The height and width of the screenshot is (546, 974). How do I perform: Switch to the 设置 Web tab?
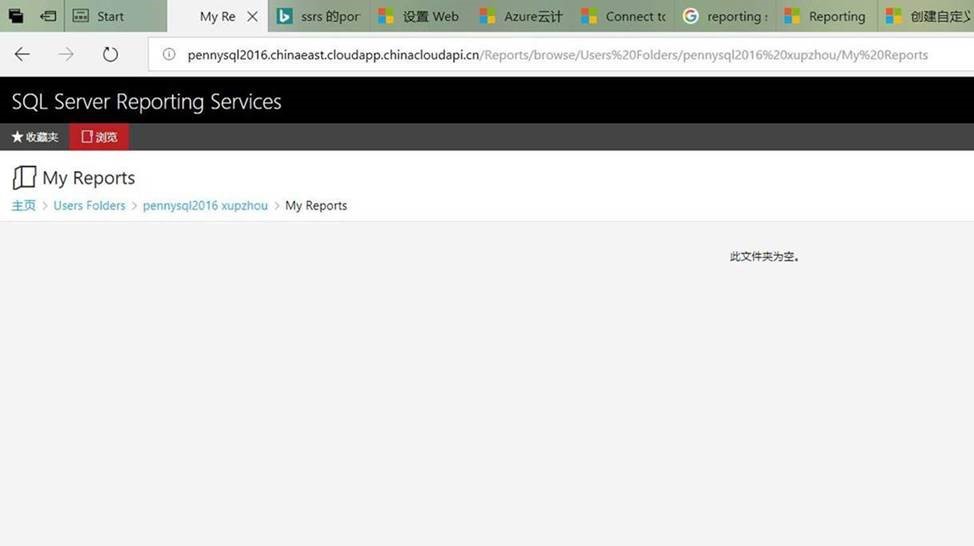420,16
